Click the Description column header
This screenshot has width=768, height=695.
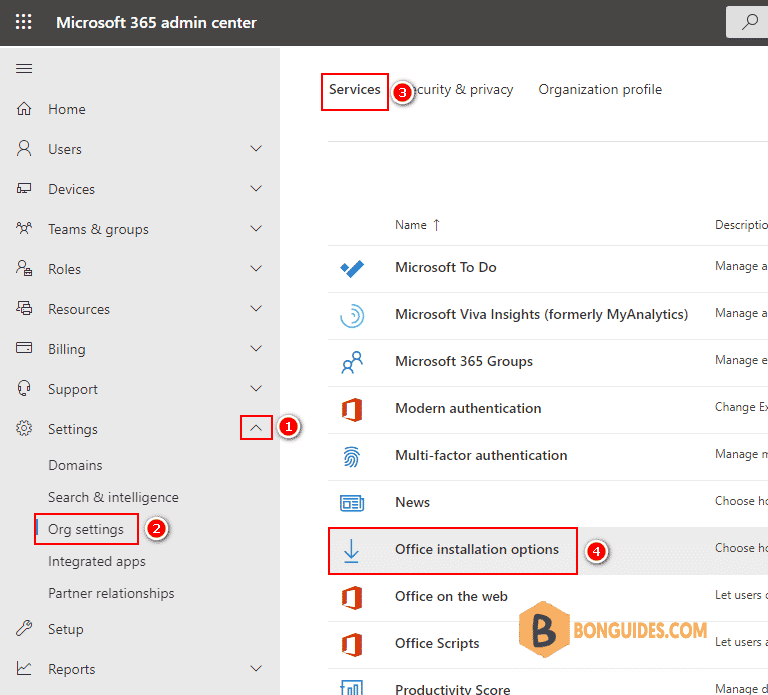741,225
